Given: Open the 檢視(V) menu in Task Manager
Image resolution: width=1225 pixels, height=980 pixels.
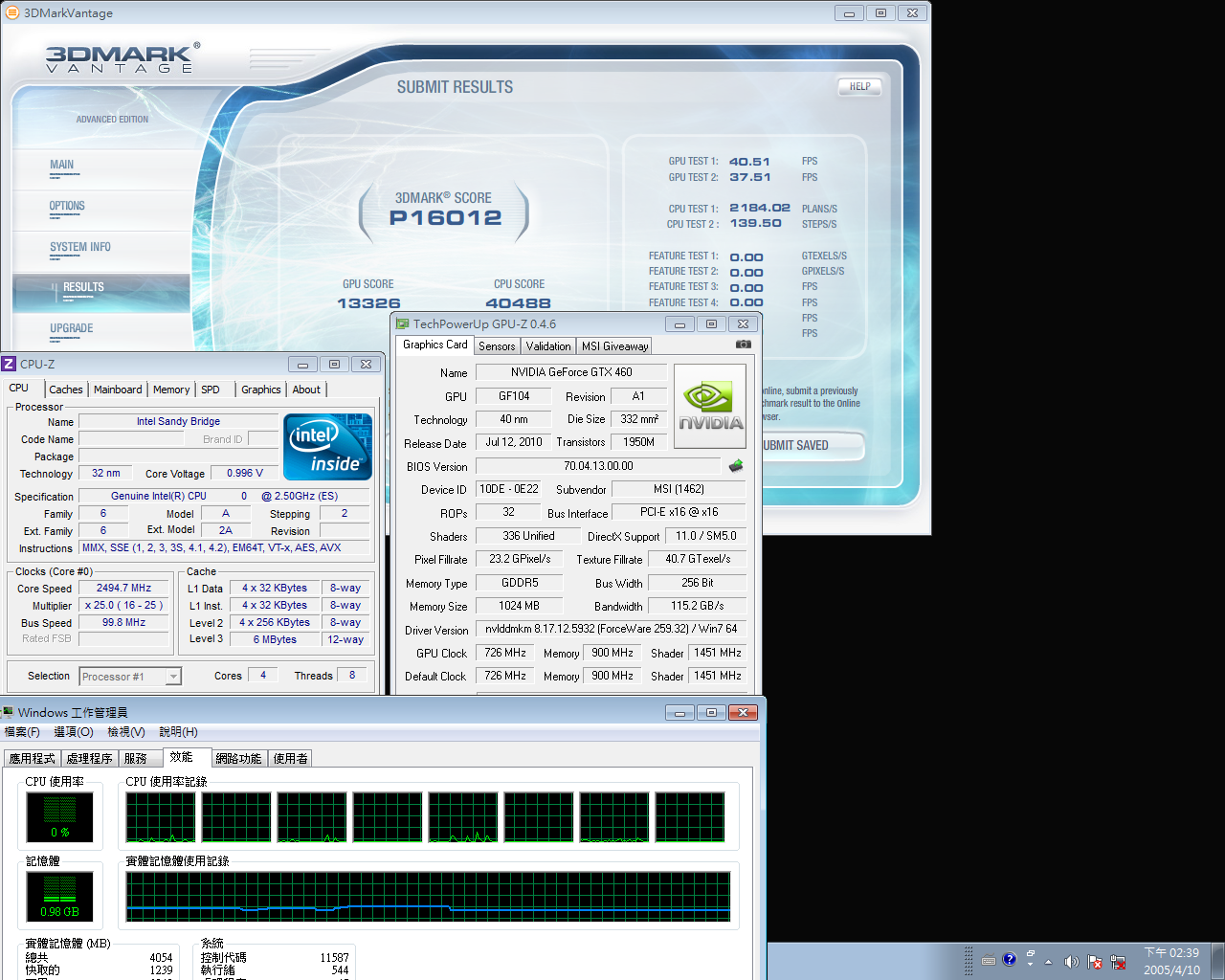Looking at the screenshot, I should click(x=126, y=732).
